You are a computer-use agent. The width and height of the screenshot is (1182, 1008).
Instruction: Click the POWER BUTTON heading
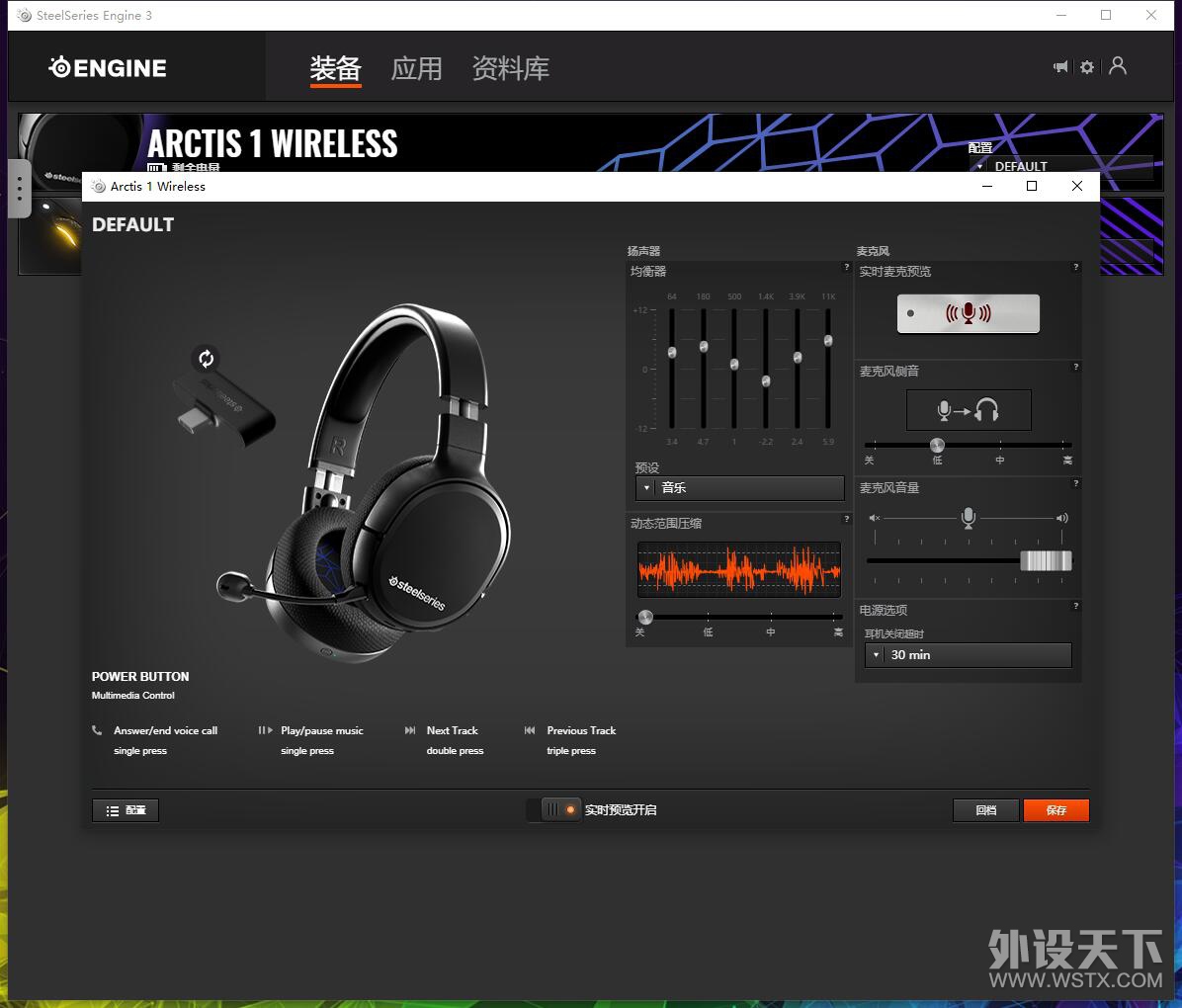[140, 677]
